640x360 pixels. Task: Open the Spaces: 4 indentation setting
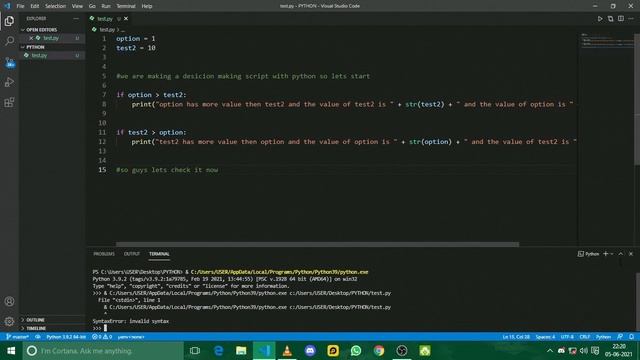coord(545,337)
